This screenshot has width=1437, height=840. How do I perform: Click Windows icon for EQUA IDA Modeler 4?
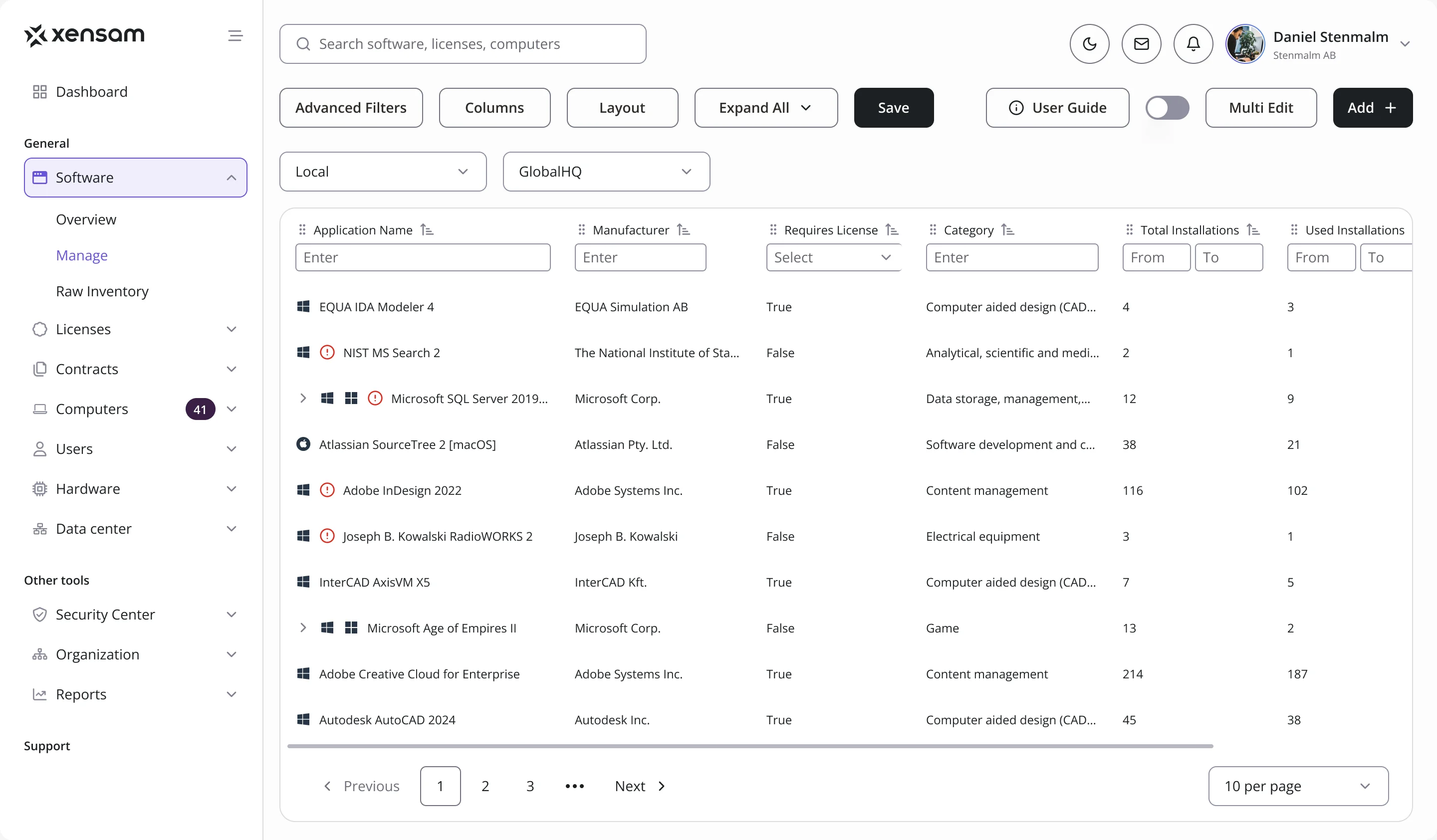tap(303, 307)
